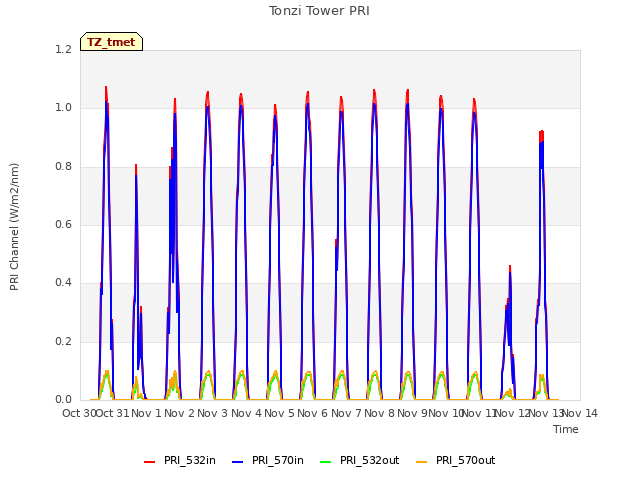Screen dimensions: 640x480
Task: Click the Nov 2 date tick label
Action: click(179, 413)
